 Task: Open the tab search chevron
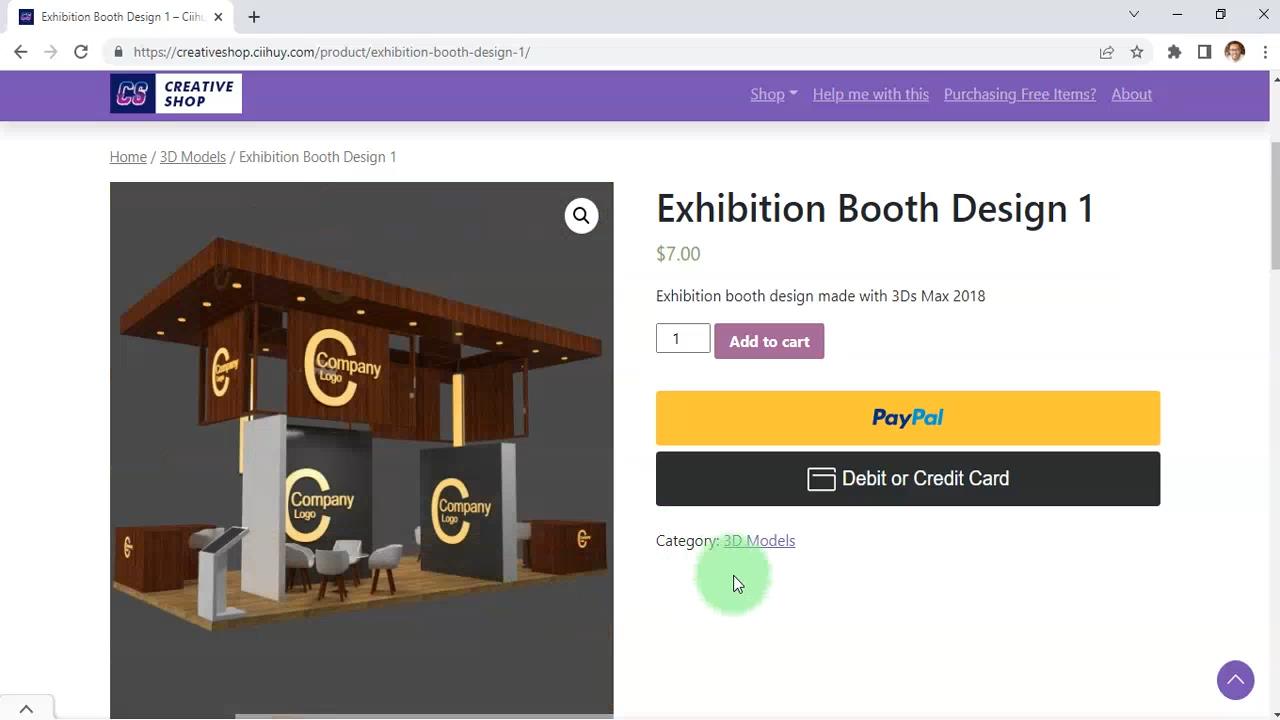1133,14
